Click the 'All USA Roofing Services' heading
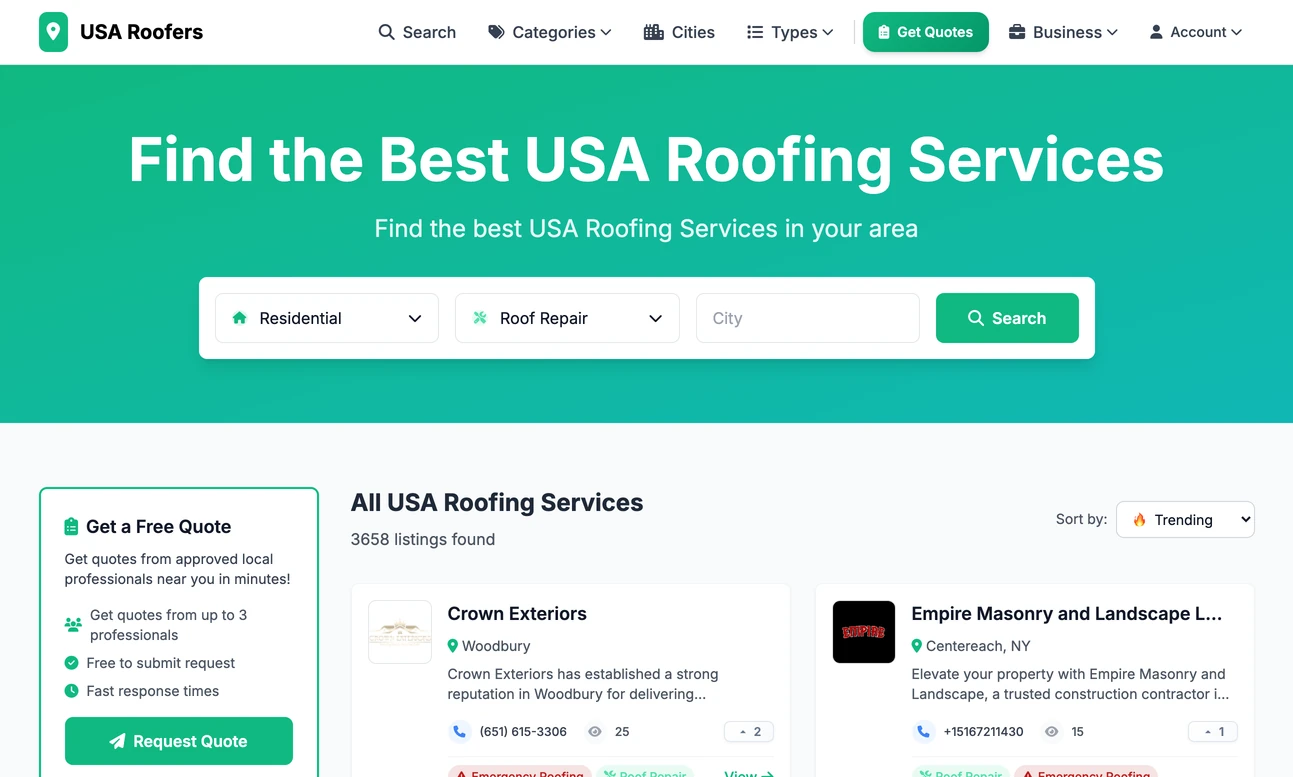The image size is (1293, 777). (x=497, y=502)
